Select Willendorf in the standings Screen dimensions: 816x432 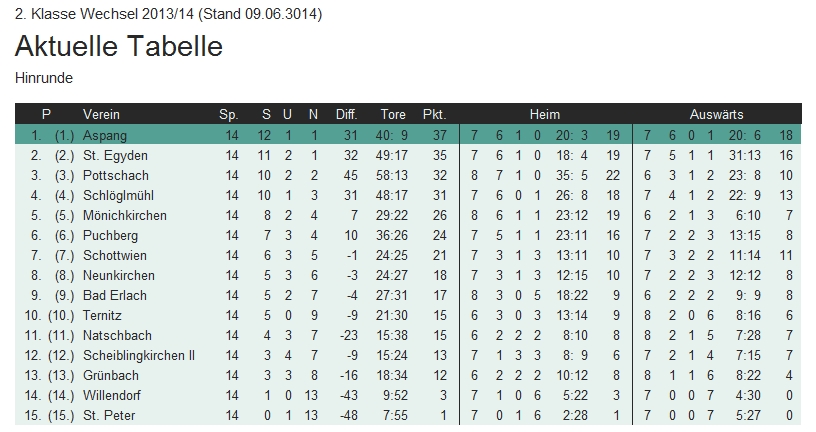click(x=112, y=395)
